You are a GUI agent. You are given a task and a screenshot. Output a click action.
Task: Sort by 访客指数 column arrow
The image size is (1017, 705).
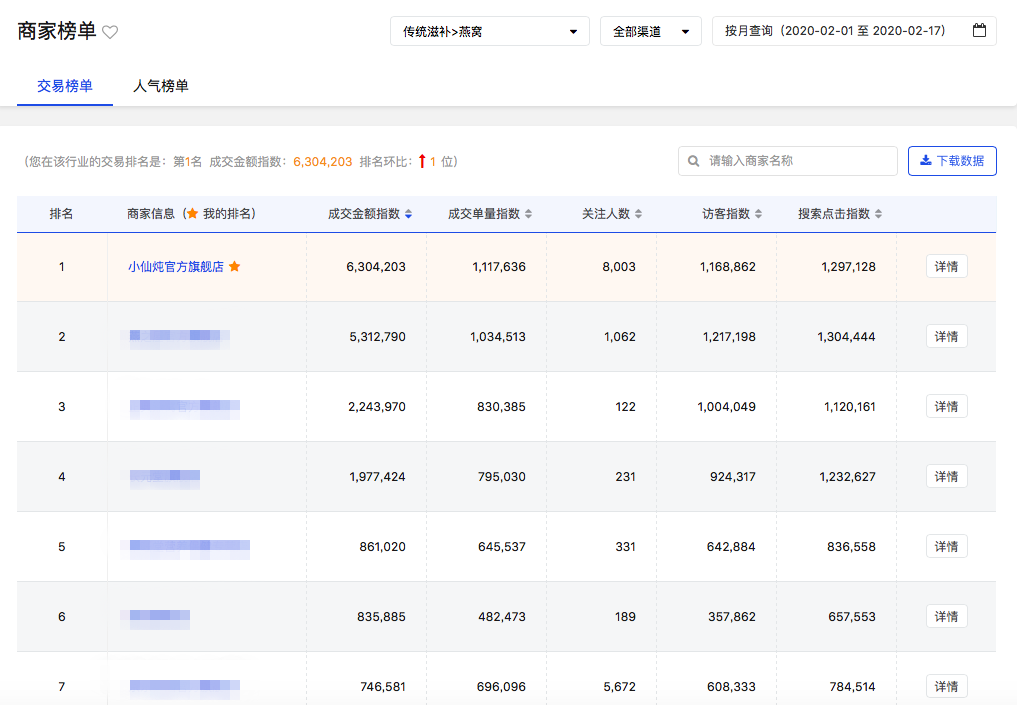pos(758,214)
